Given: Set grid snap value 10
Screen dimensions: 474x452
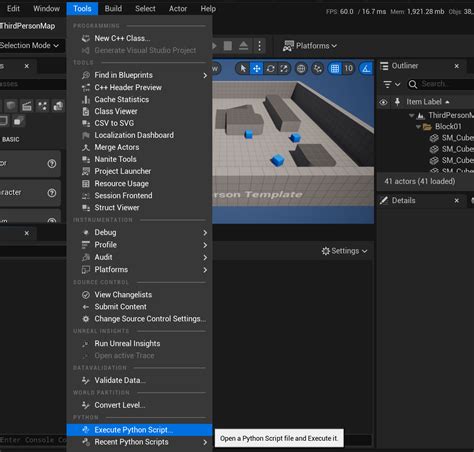Looking at the screenshot, I should [x=348, y=69].
